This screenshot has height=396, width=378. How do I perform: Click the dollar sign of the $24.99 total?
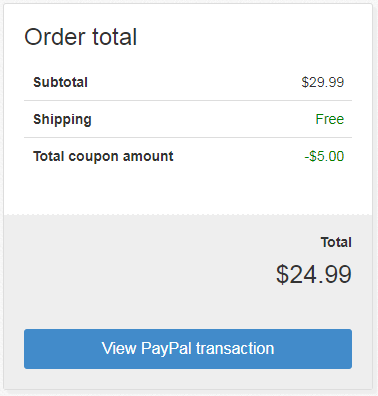(282, 274)
